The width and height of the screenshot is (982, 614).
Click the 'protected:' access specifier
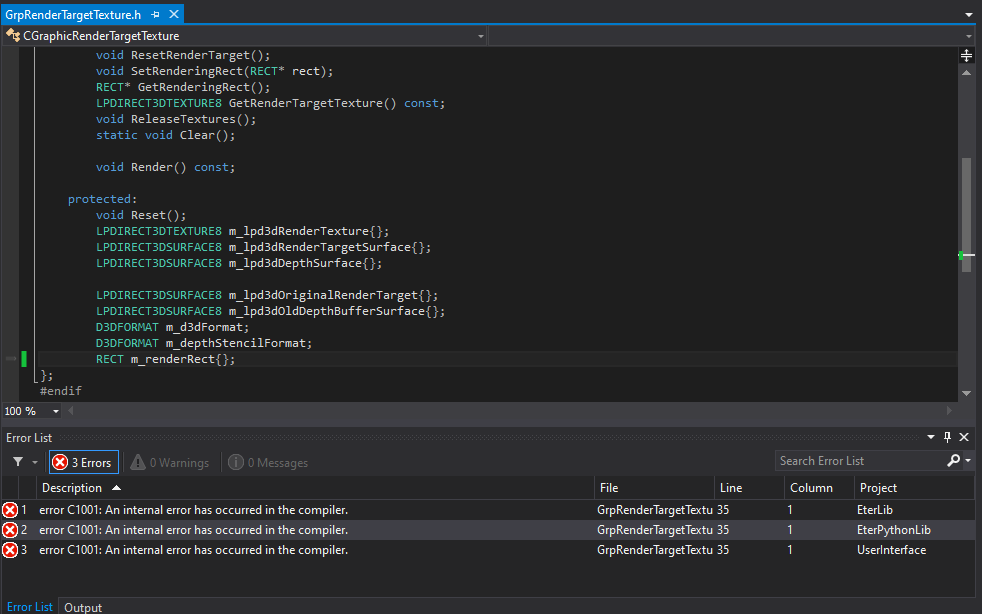(102, 199)
